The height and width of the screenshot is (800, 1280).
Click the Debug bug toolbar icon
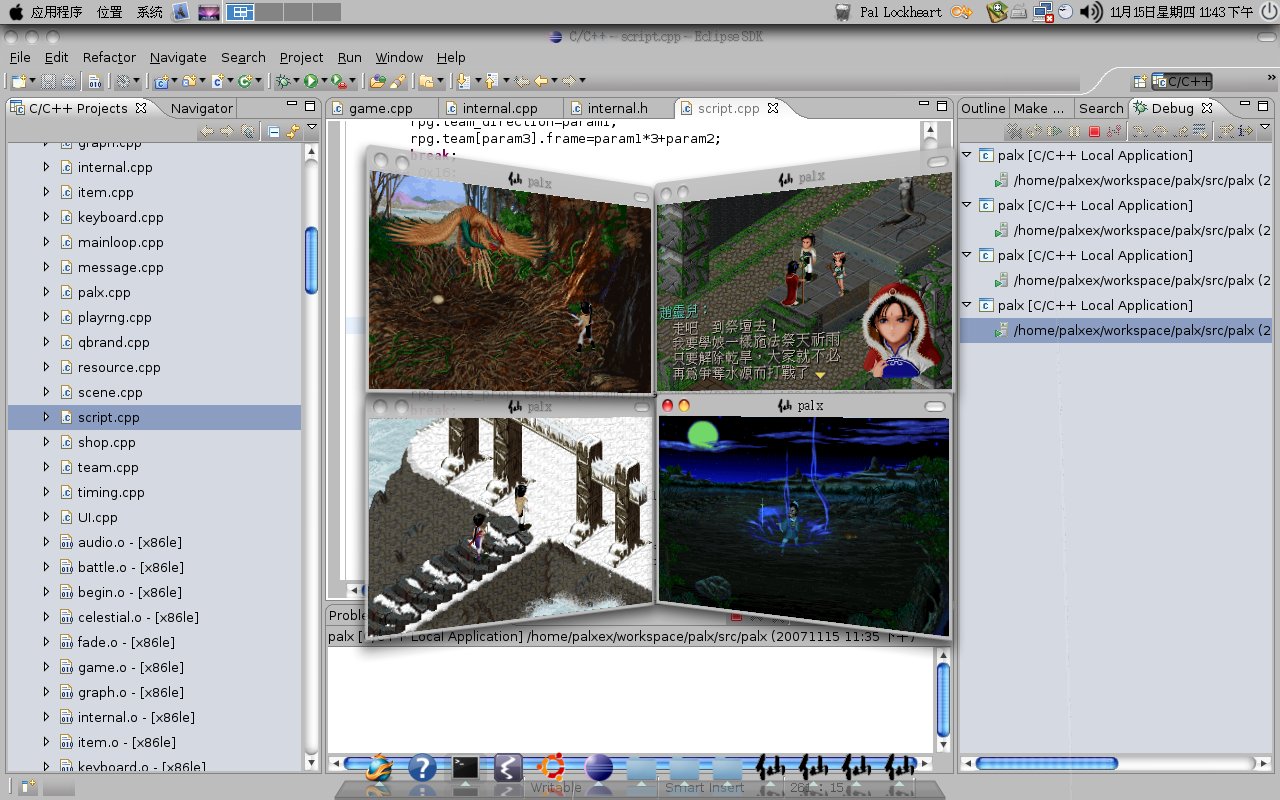pyautogui.click(x=283, y=81)
